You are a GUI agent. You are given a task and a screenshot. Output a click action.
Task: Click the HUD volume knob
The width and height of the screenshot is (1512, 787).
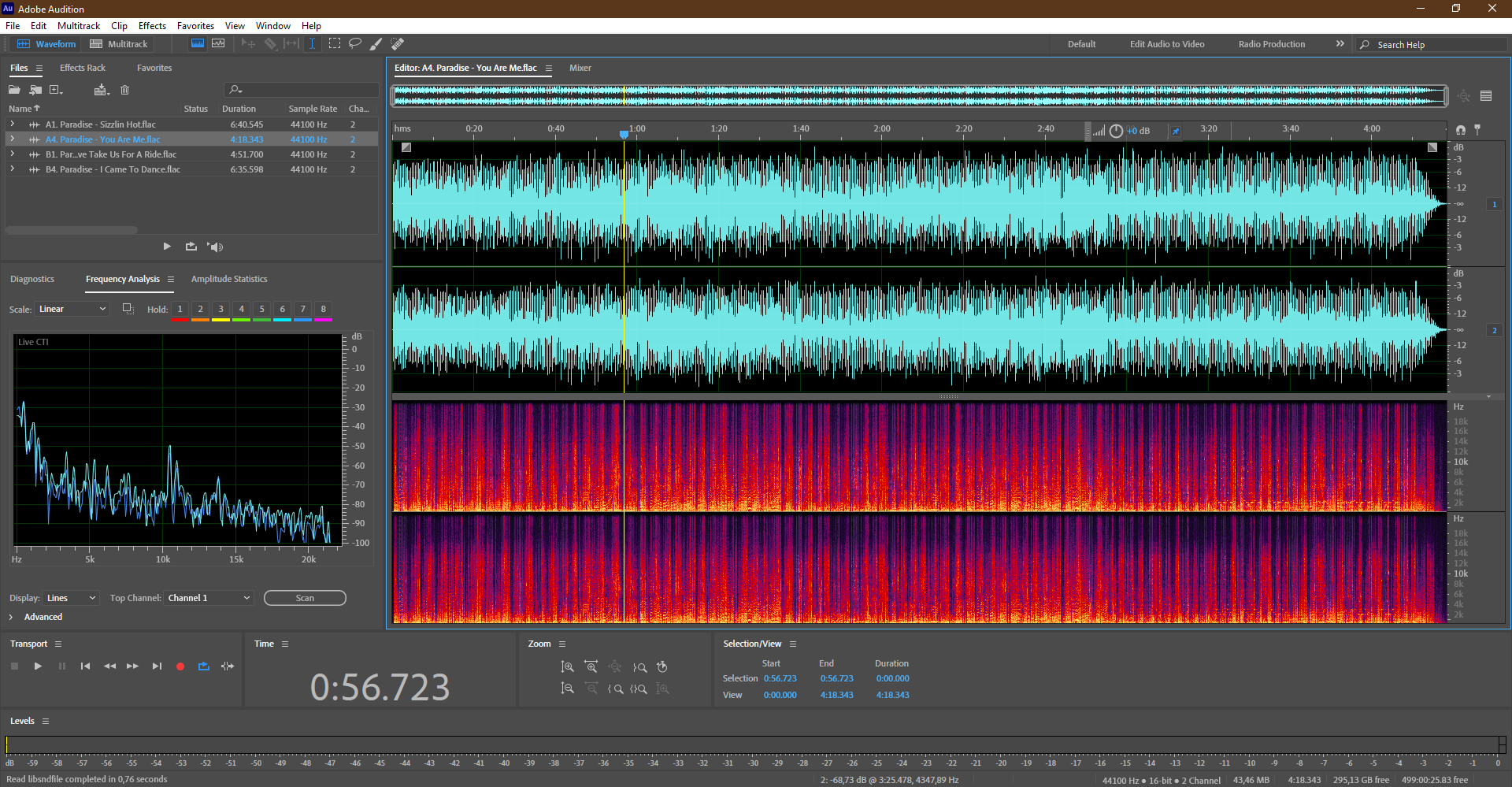pos(1116,131)
